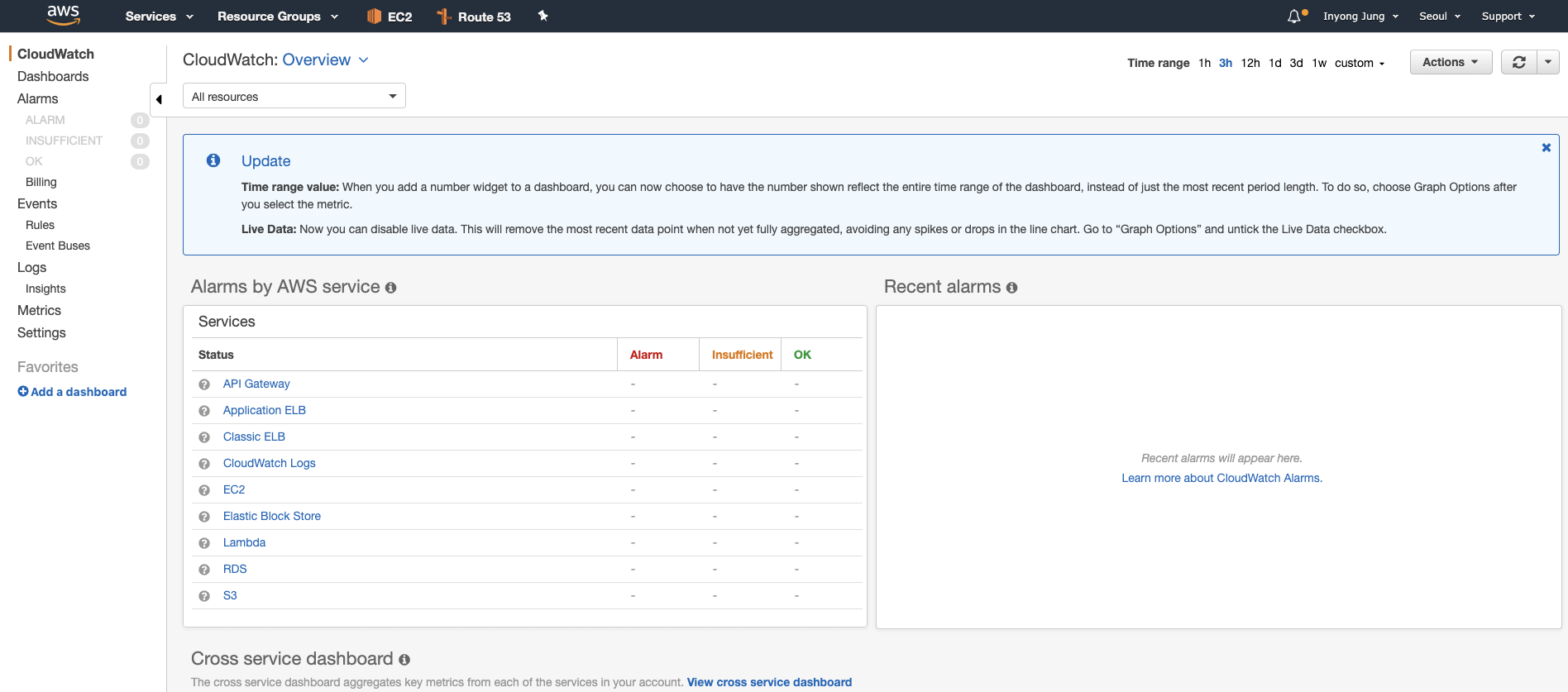
Task: Open the EC2 shortcut icon
Action: point(374,17)
